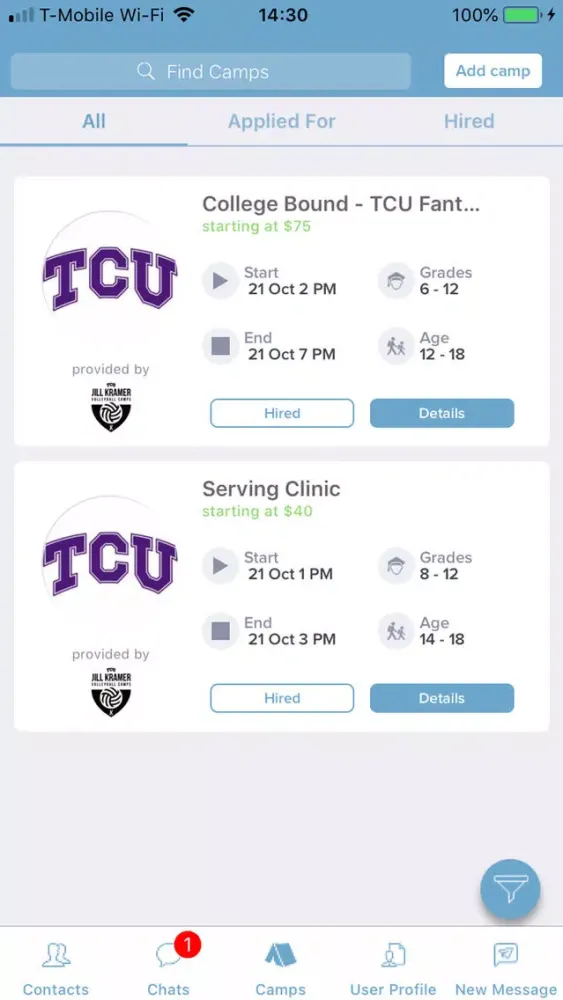This screenshot has width=563, height=1000.
Task: Tap Hired button on Serving Clinic card
Action: pos(282,698)
